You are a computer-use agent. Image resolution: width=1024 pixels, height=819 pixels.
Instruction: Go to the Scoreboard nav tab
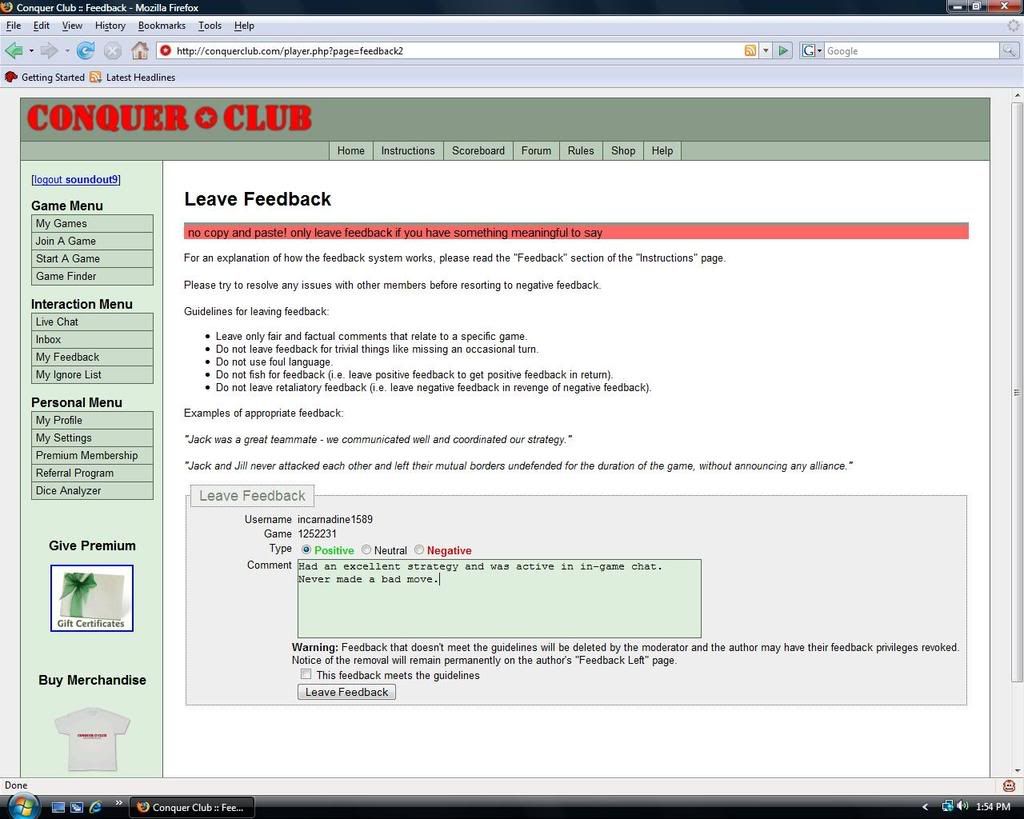point(478,151)
